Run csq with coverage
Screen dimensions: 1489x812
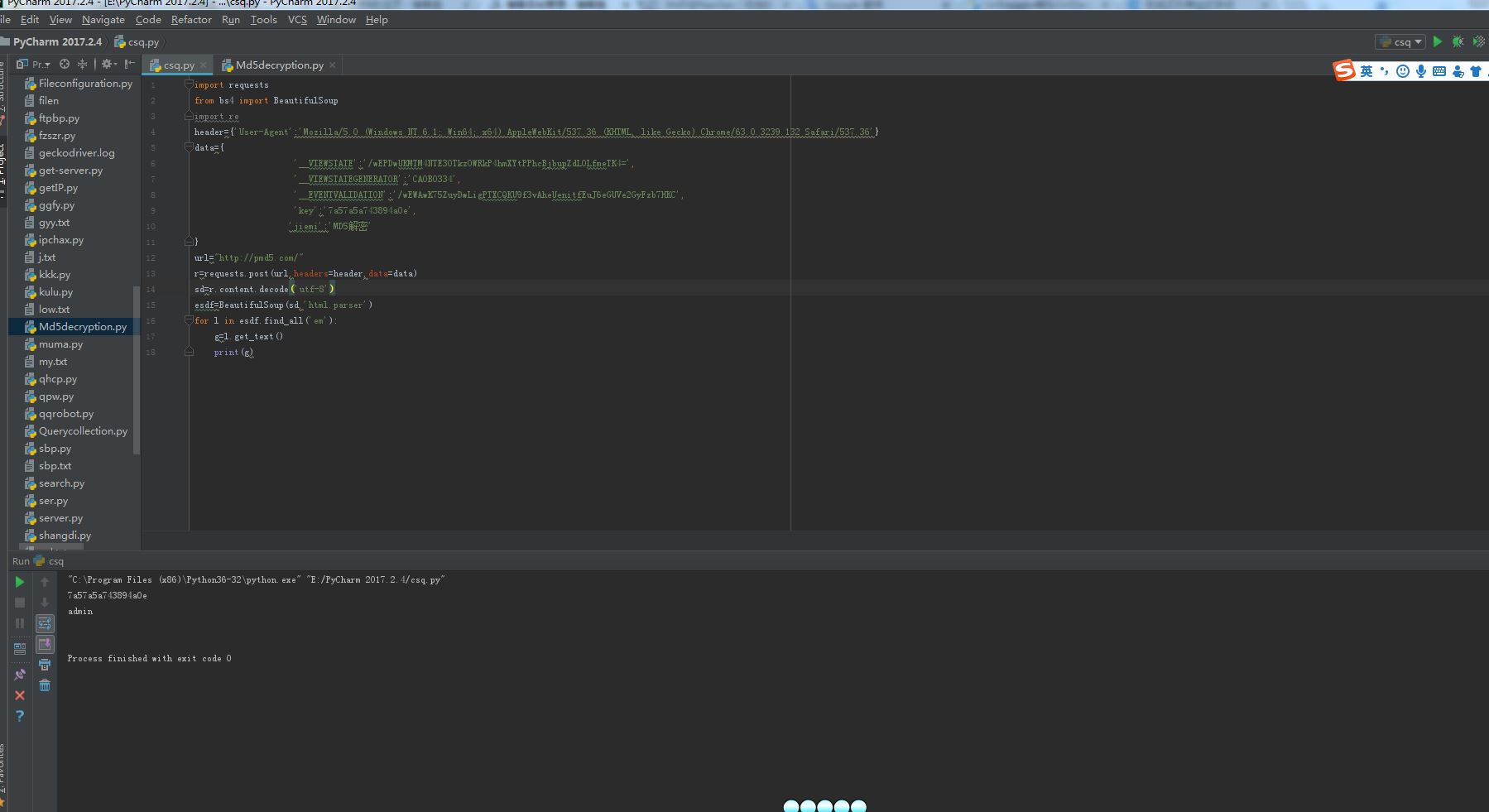tap(1479, 41)
